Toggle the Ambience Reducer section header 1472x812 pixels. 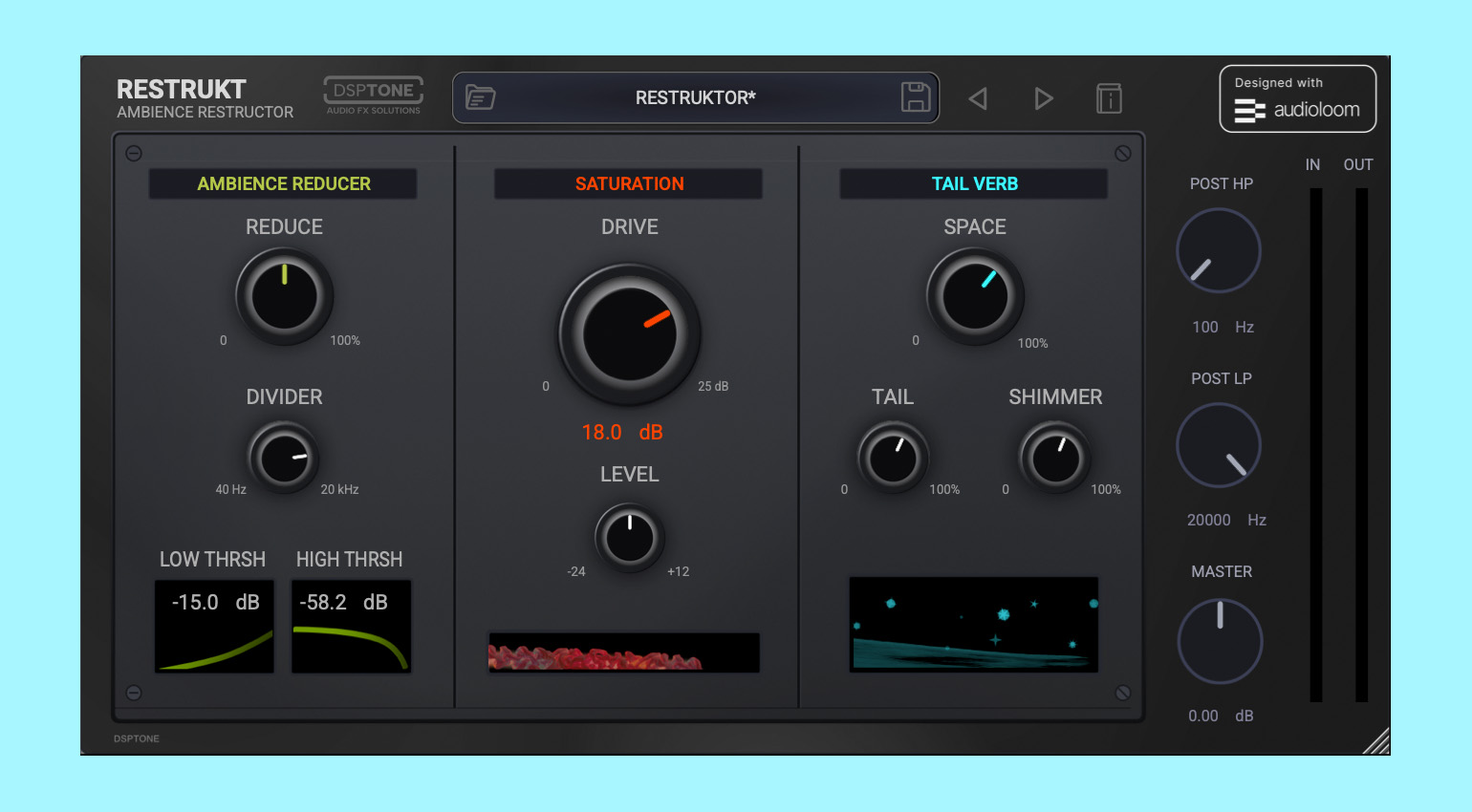point(283,183)
